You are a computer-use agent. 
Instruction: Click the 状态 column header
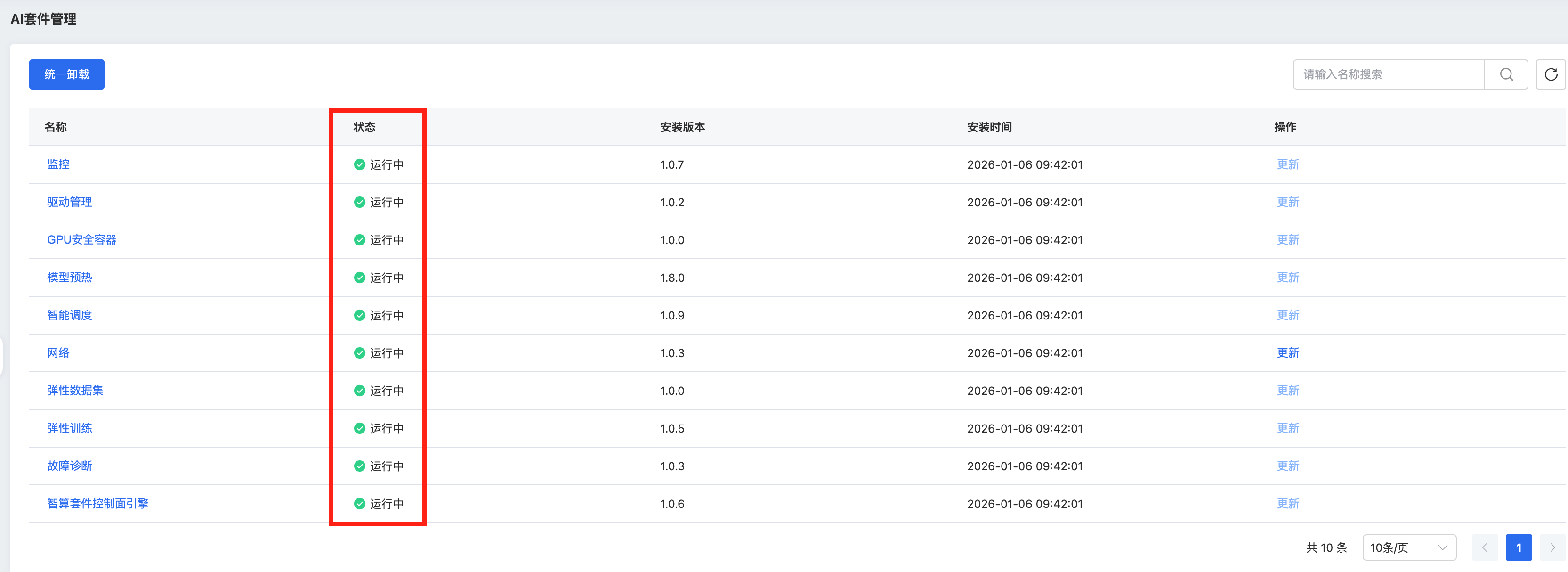click(x=364, y=127)
